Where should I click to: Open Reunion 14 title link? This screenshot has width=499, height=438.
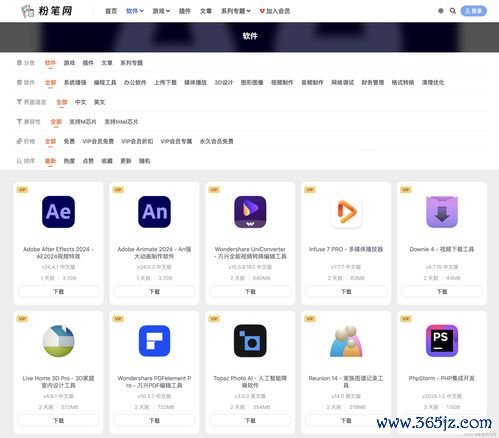pyautogui.click(x=346, y=382)
